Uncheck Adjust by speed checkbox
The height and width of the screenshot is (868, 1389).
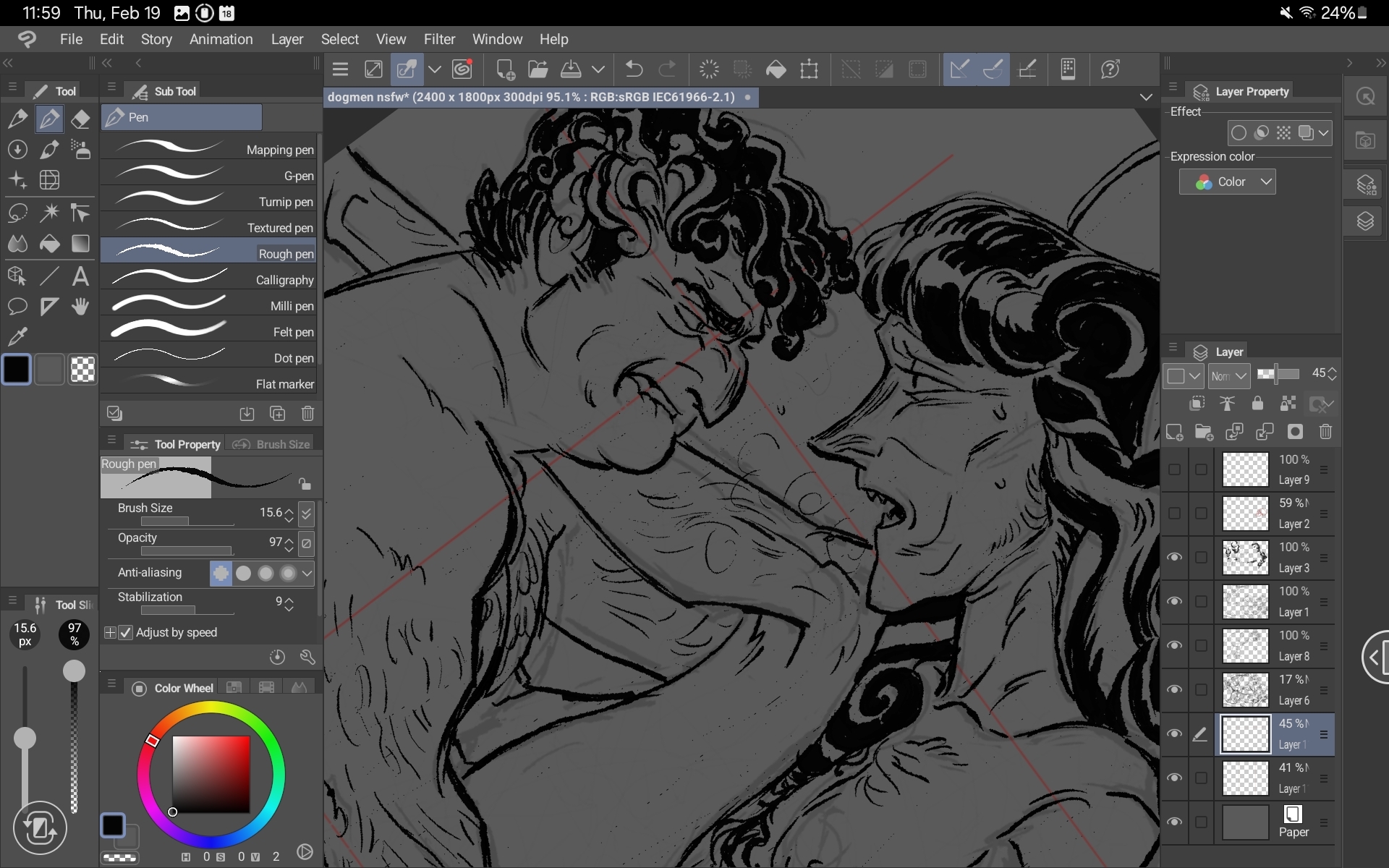coord(126,632)
